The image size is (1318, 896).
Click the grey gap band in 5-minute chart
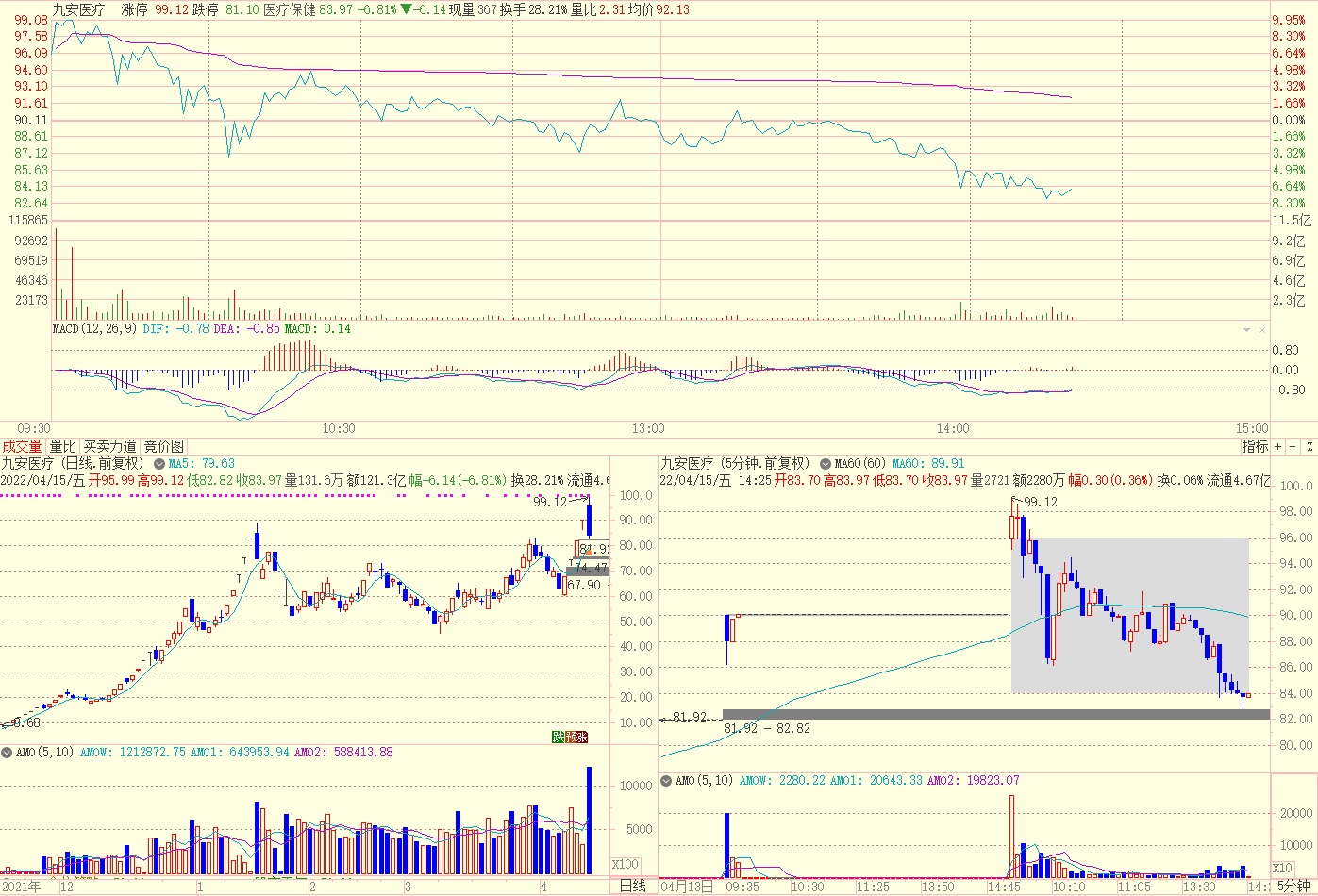(x=996, y=715)
